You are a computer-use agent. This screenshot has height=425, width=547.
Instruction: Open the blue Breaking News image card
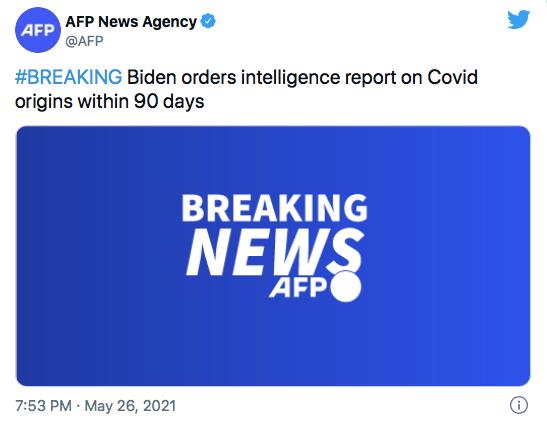[x=274, y=256]
